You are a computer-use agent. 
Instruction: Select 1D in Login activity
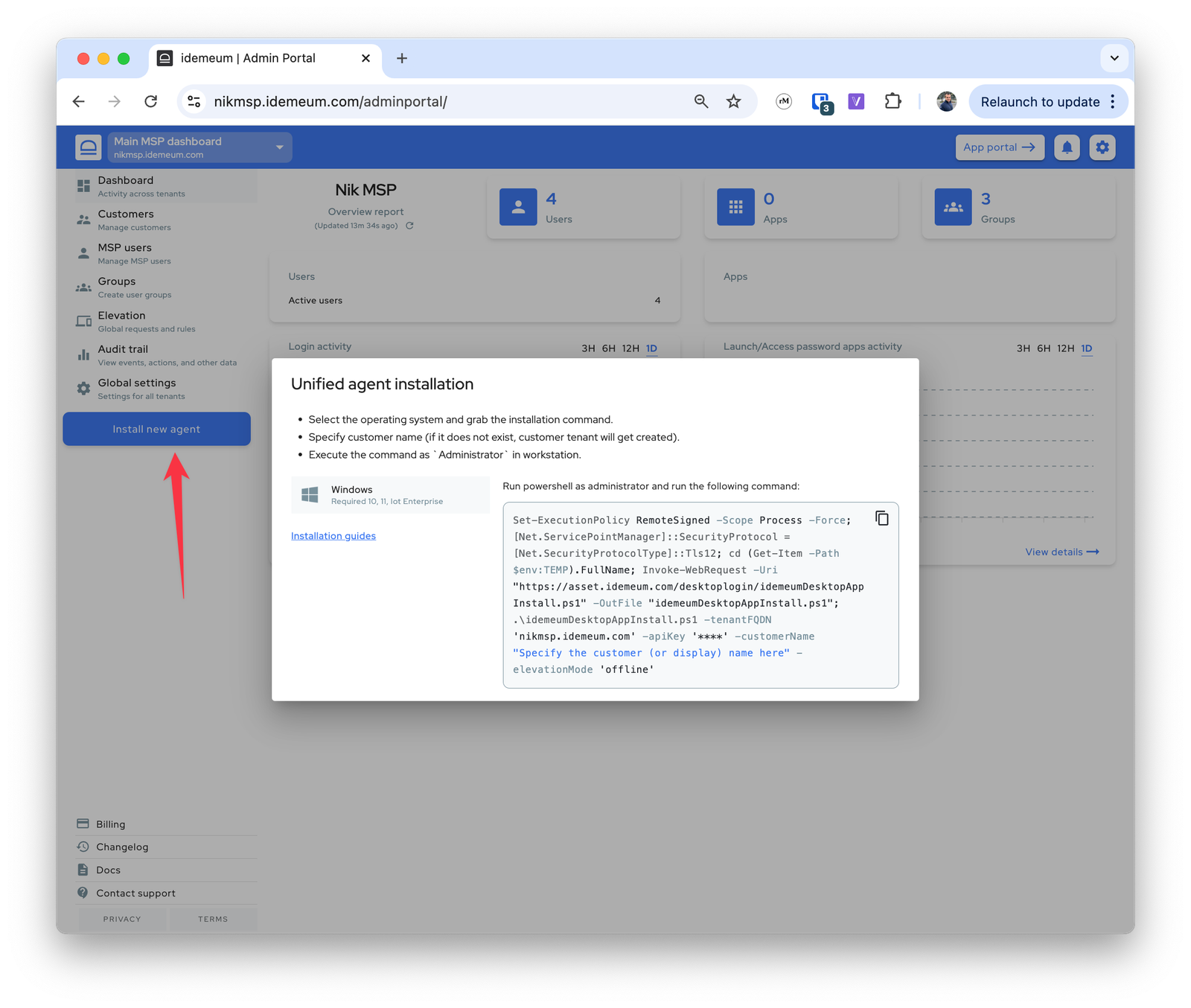pyautogui.click(x=651, y=348)
